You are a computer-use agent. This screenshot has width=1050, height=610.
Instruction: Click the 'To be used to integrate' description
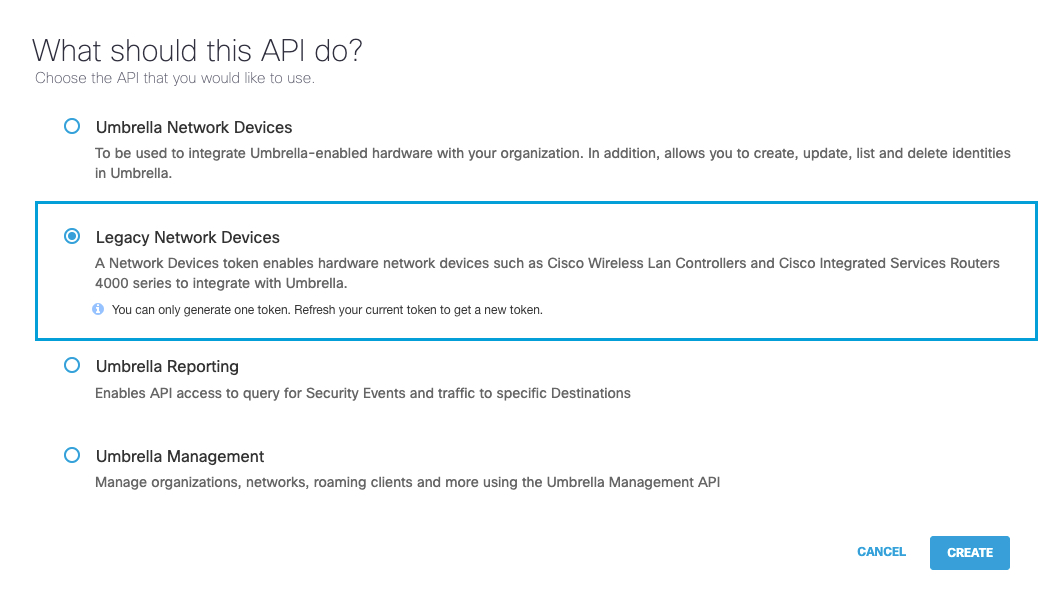pos(552,163)
